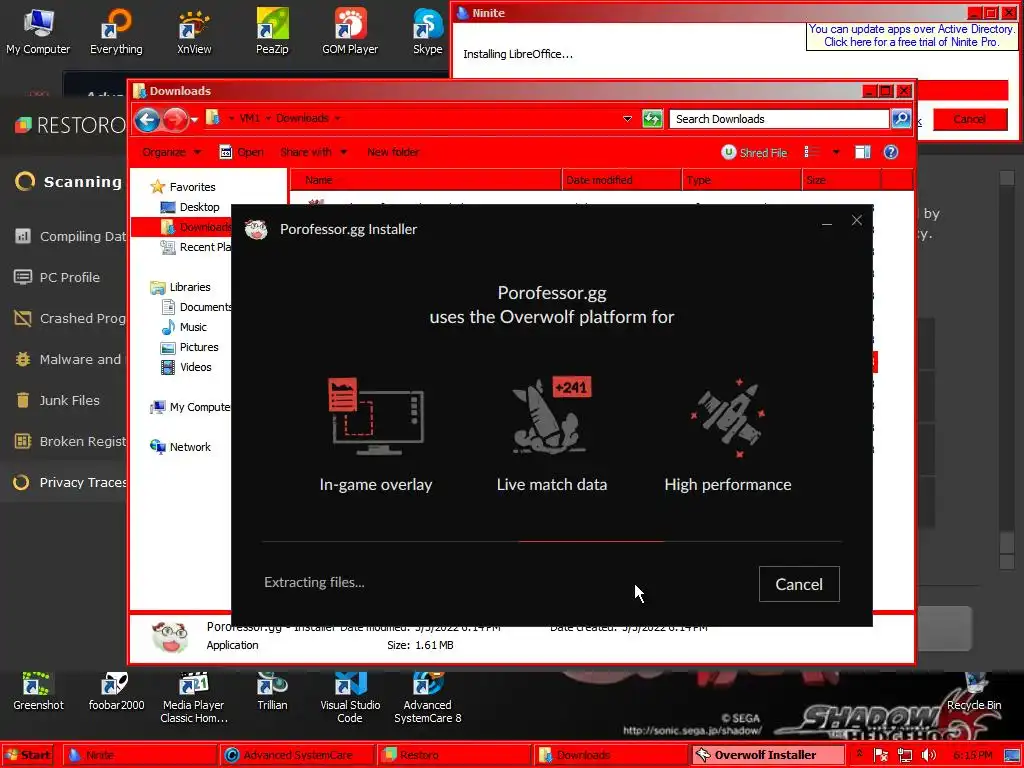Expand the VM1 breadcrumb arrow

click(x=268, y=118)
